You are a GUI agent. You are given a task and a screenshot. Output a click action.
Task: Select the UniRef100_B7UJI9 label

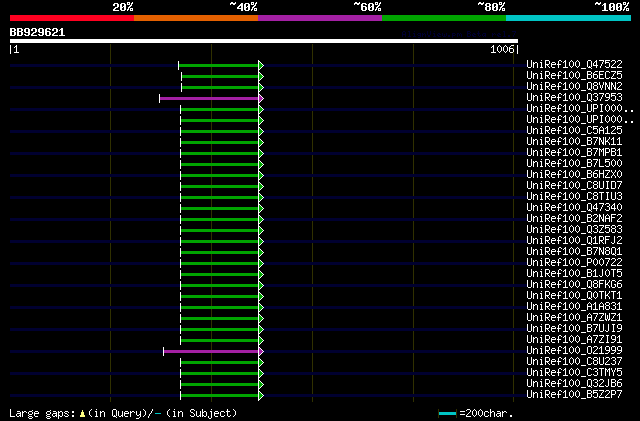(x=574, y=329)
